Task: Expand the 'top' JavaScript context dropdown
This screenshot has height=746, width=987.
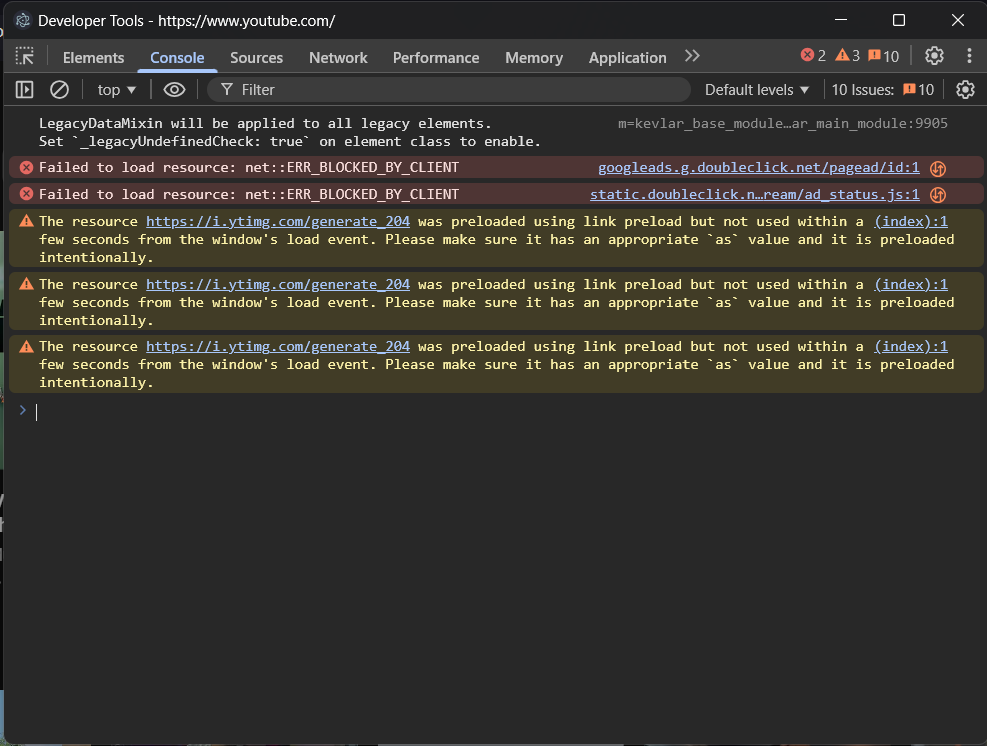Action: point(117,90)
